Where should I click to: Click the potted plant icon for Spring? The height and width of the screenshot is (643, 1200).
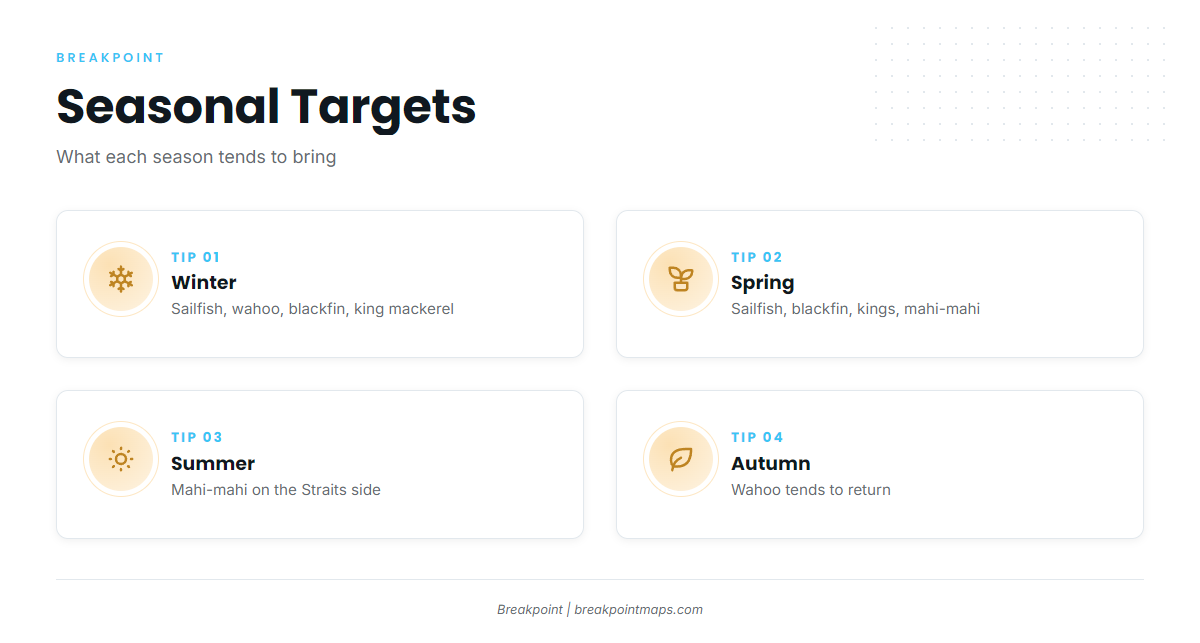pyautogui.click(x=681, y=279)
